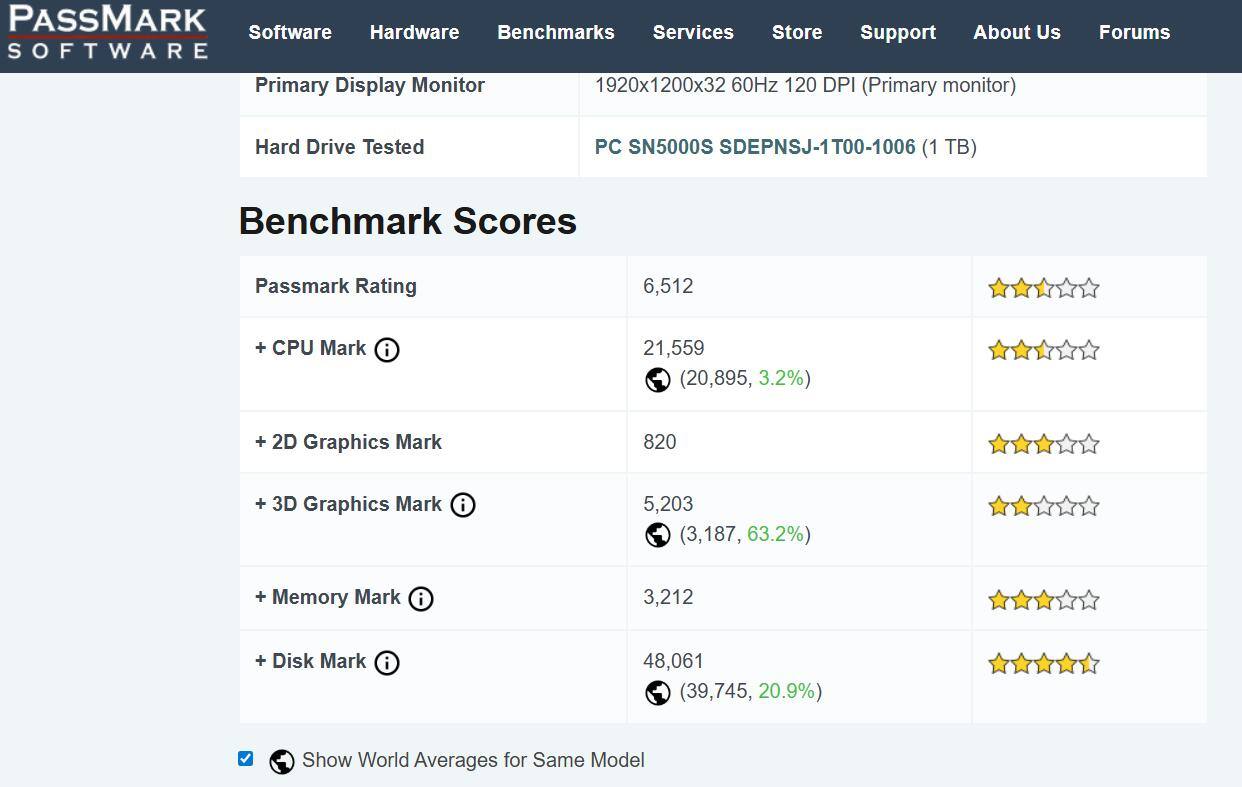The height and width of the screenshot is (787, 1242).
Task: Click the 2D Graphics score 820
Action: [x=660, y=442]
